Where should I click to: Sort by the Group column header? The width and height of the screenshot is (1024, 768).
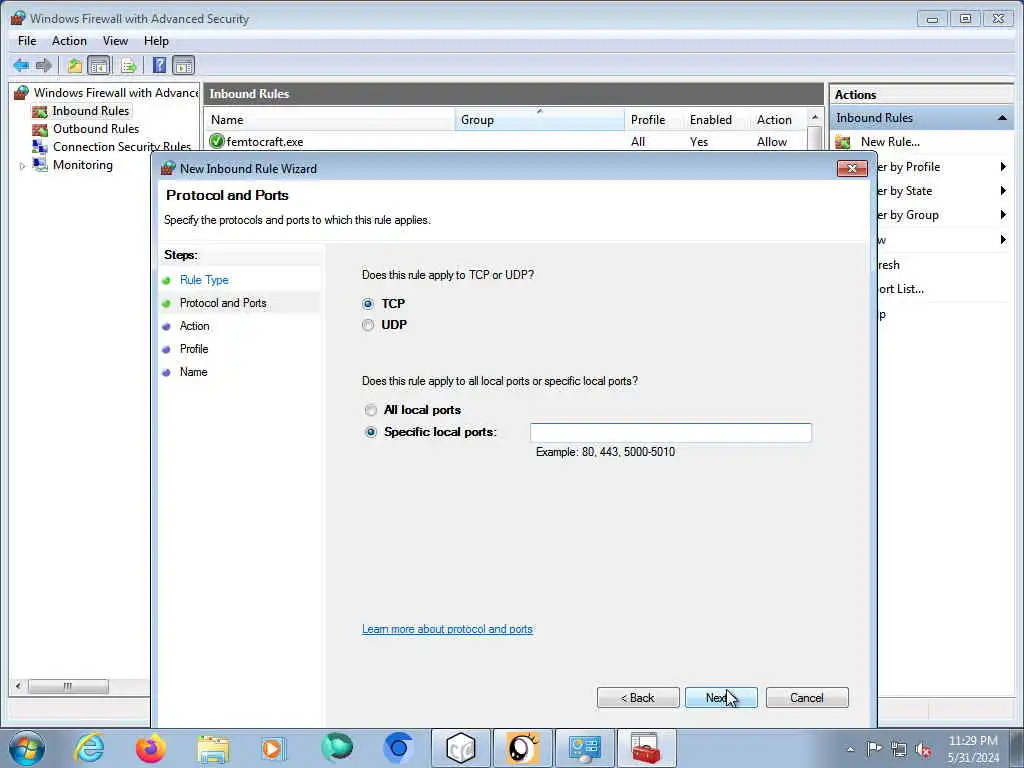539,120
